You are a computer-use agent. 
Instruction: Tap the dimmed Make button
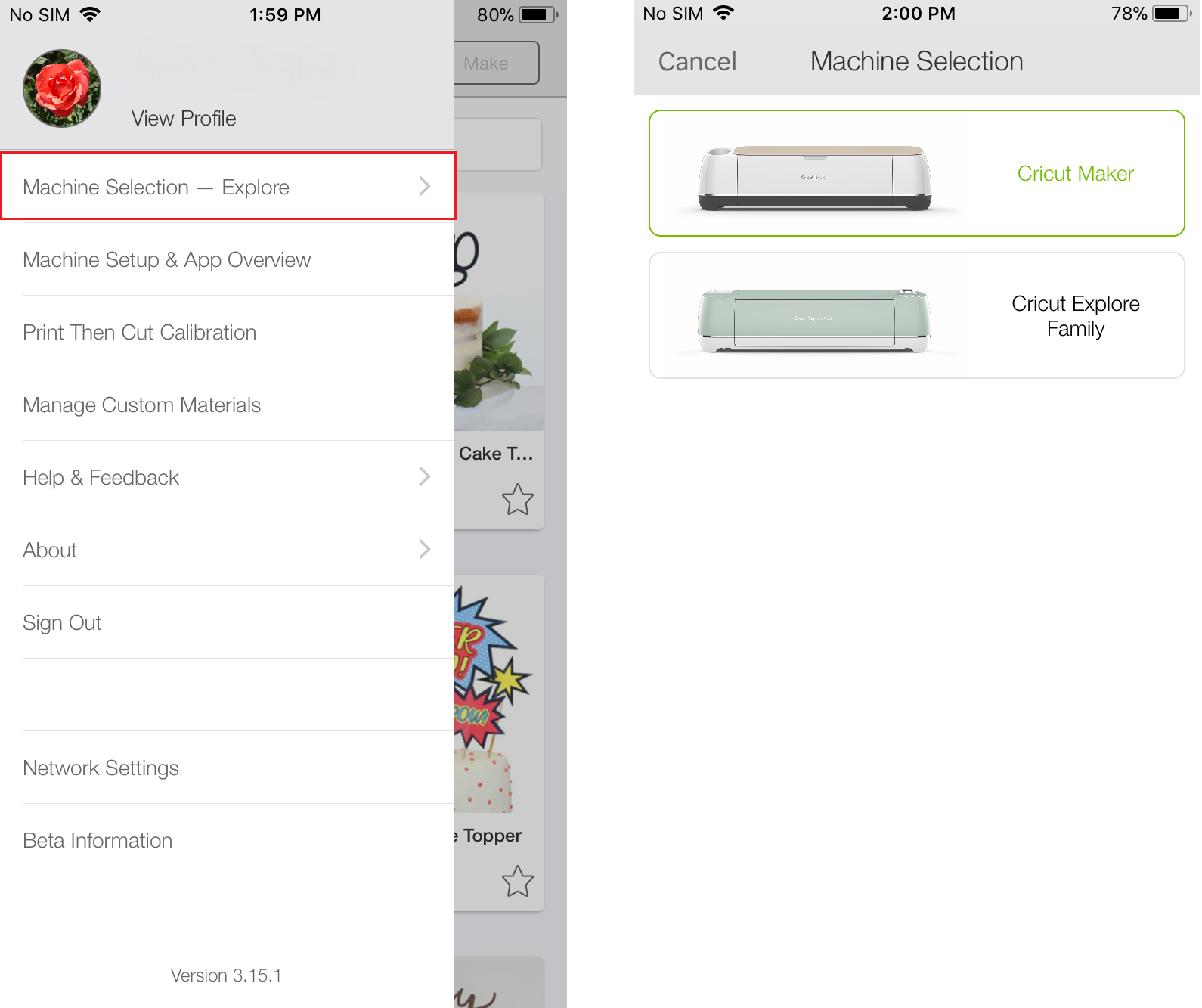point(496,63)
